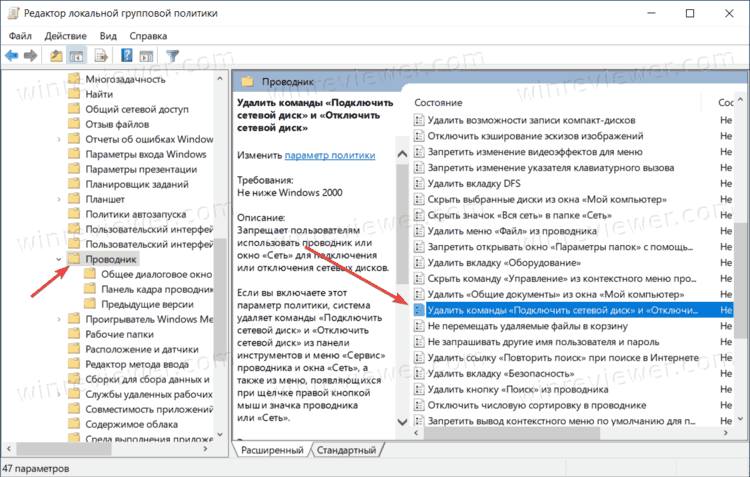
Task: Click policy list horizontal scrollbar thumb
Action: 512,433
